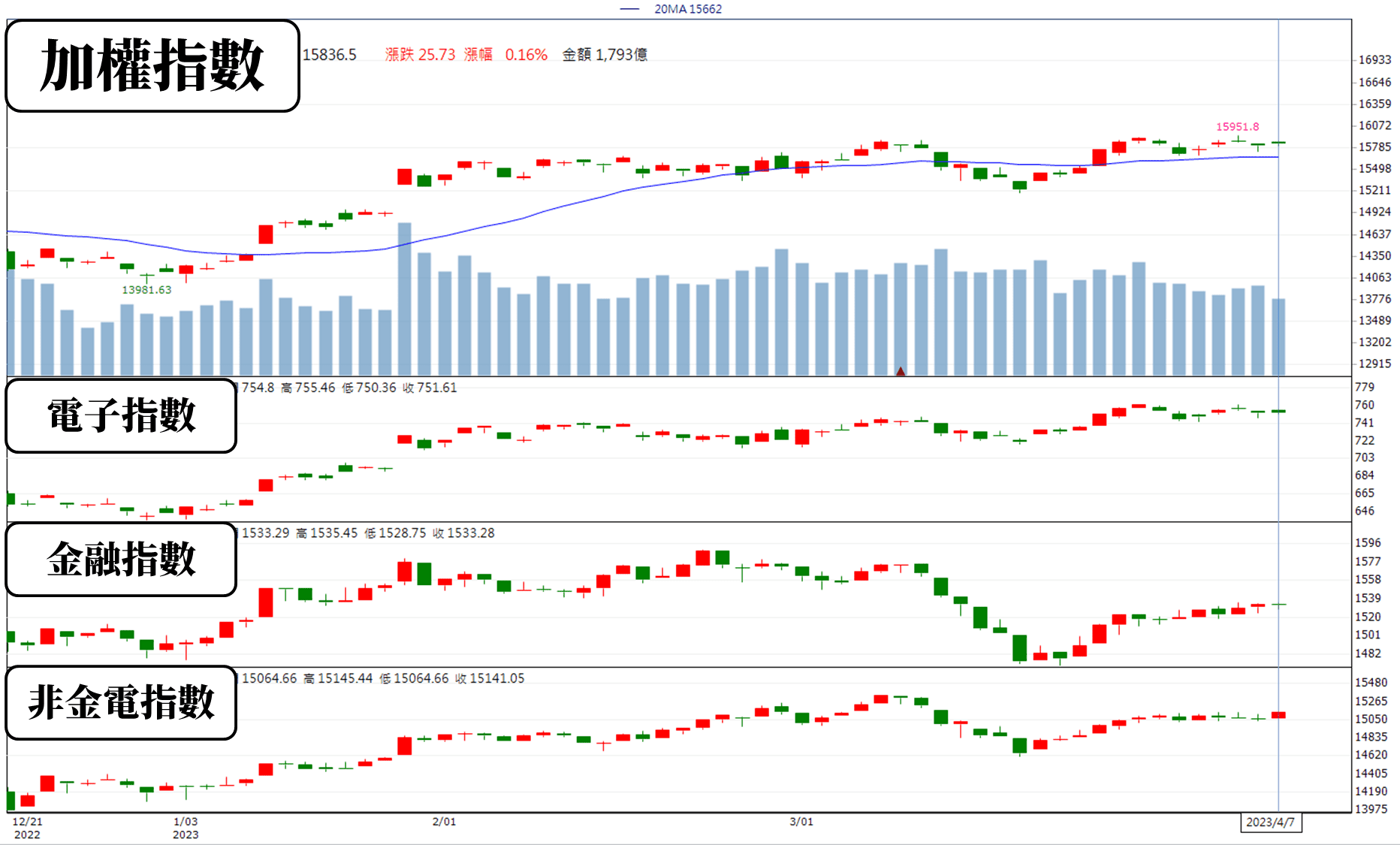Click the 收 751.61 closing value in 電子指數 panel
The height and width of the screenshot is (845, 1400).
coord(430,388)
